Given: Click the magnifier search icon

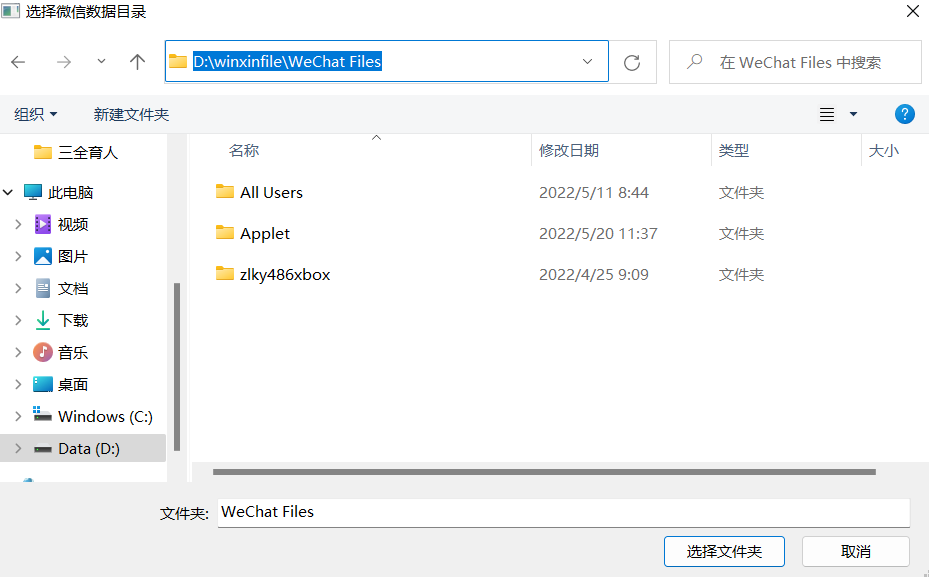Looking at the screenshot, I should tap(694, 61).
